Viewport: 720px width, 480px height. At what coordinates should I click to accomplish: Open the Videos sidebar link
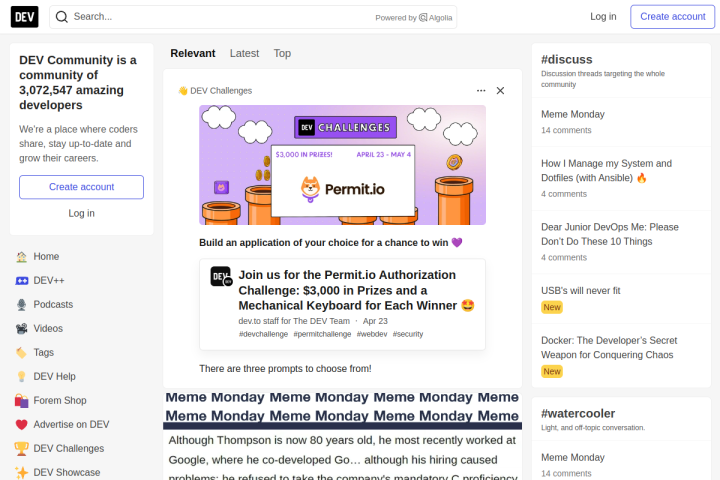pos(81,328)
